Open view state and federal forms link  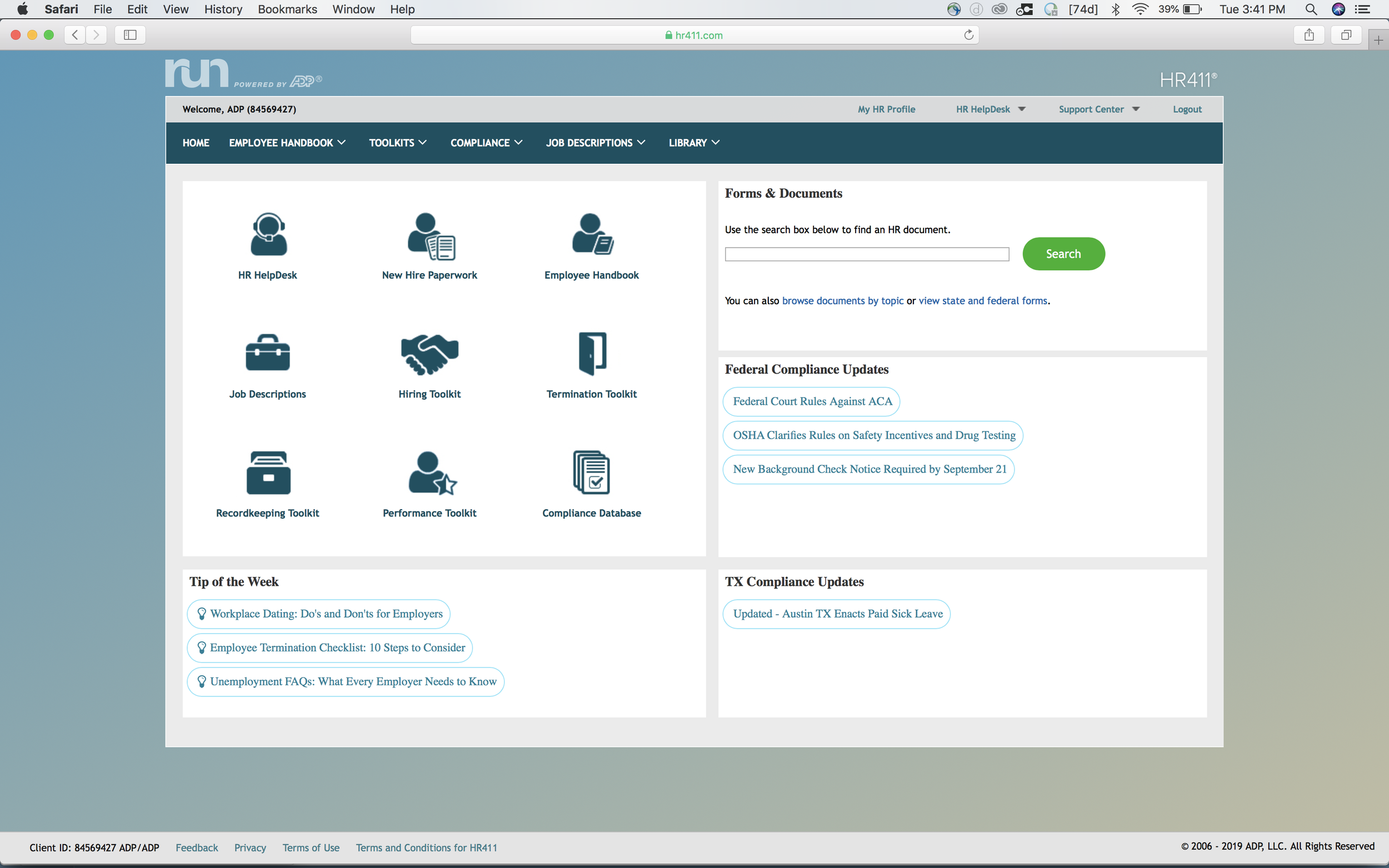point(983,301)
